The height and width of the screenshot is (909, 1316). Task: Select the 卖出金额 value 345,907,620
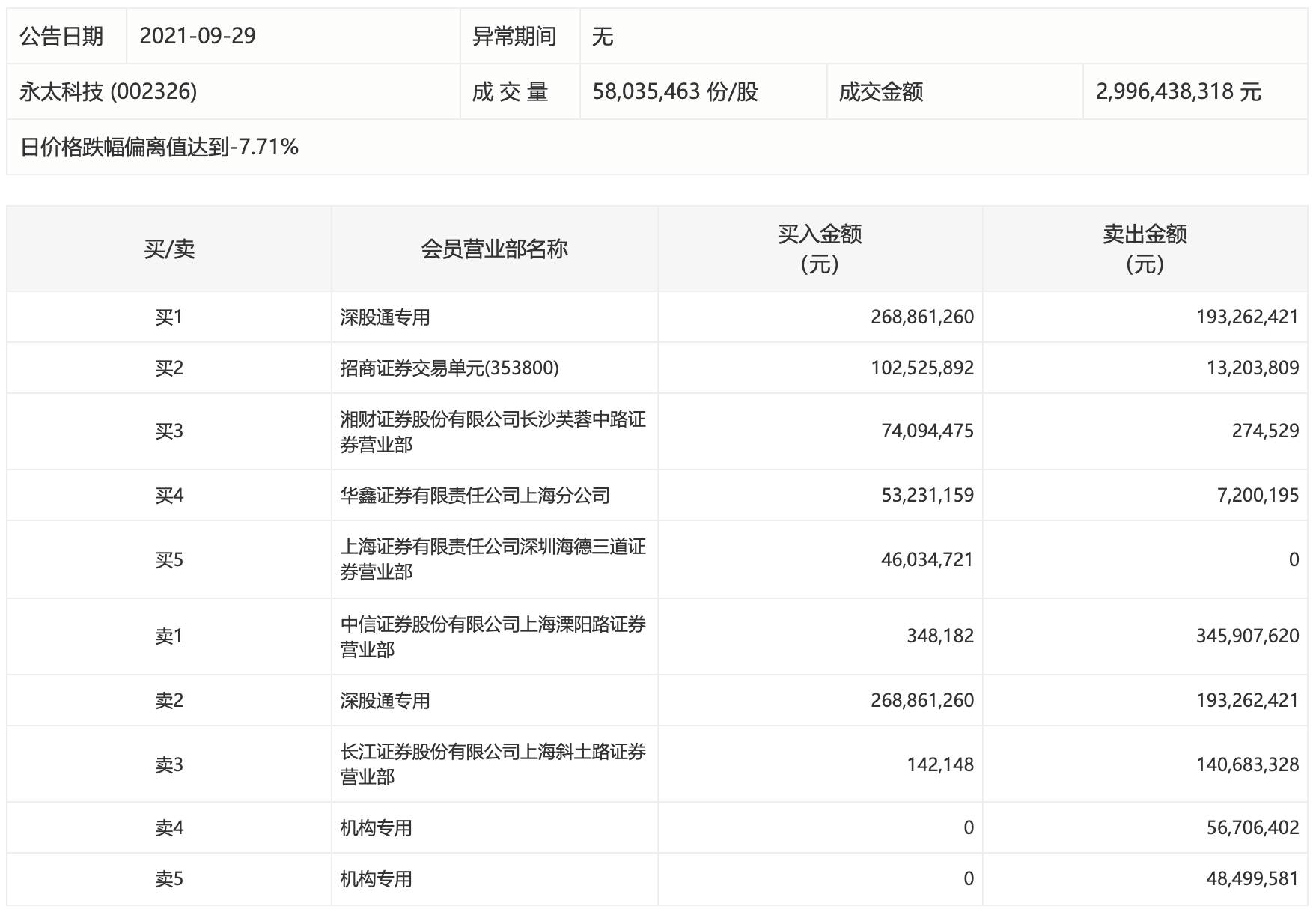(x=1247, y=636)
